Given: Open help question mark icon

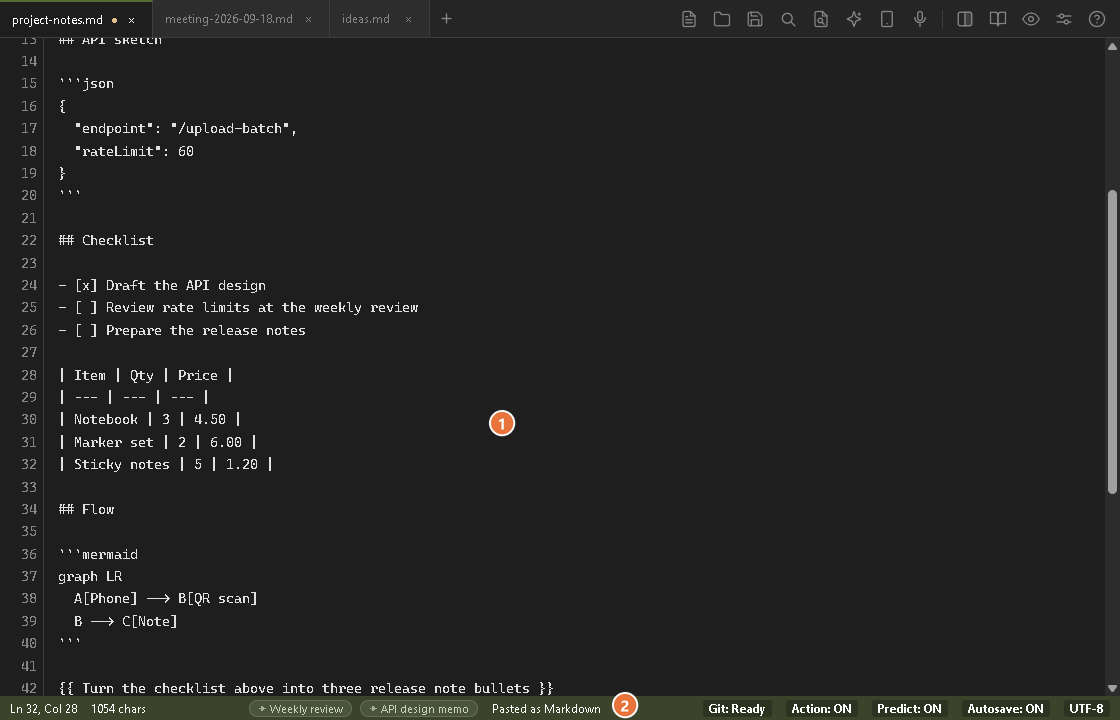Looking at the screenshot, I should [1096, 19].
